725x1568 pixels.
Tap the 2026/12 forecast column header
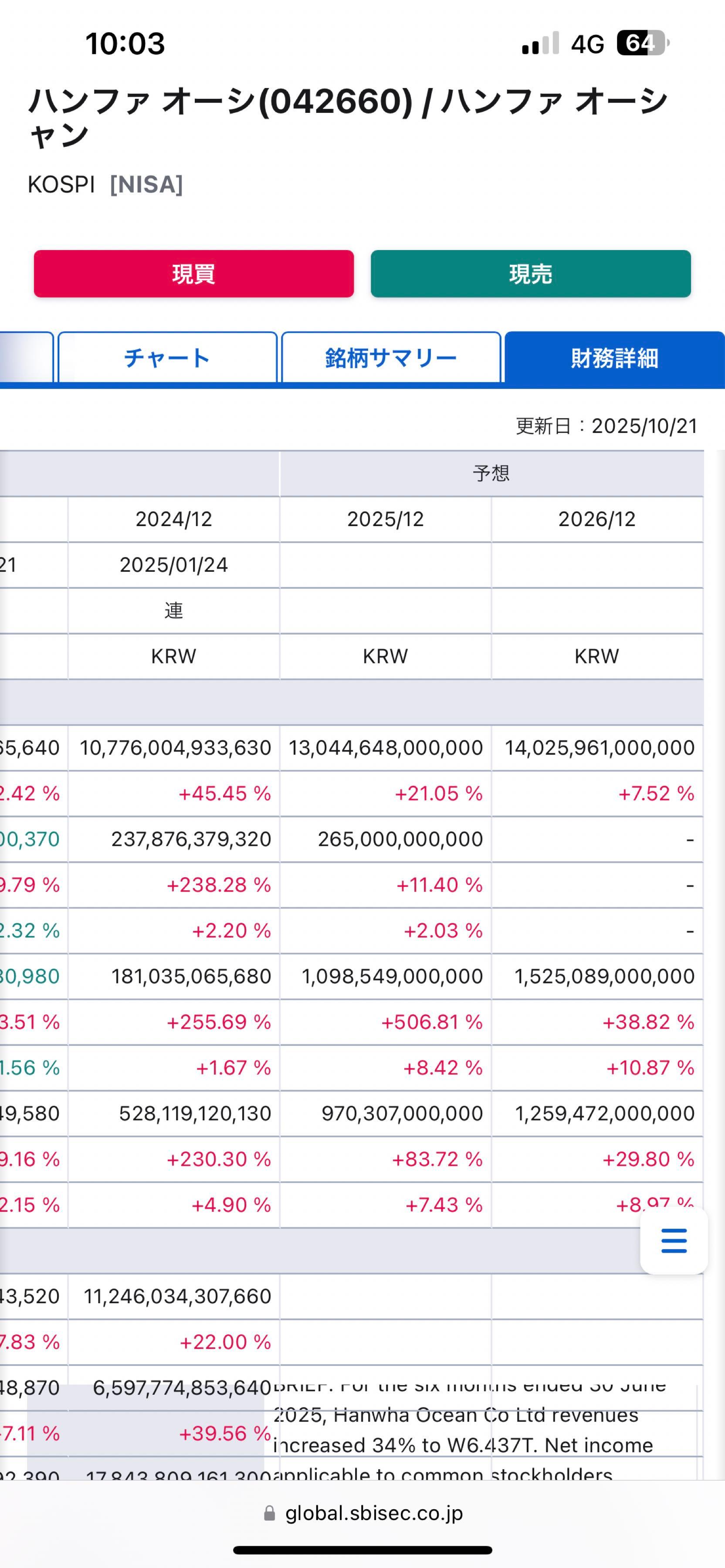coord(596,519)
